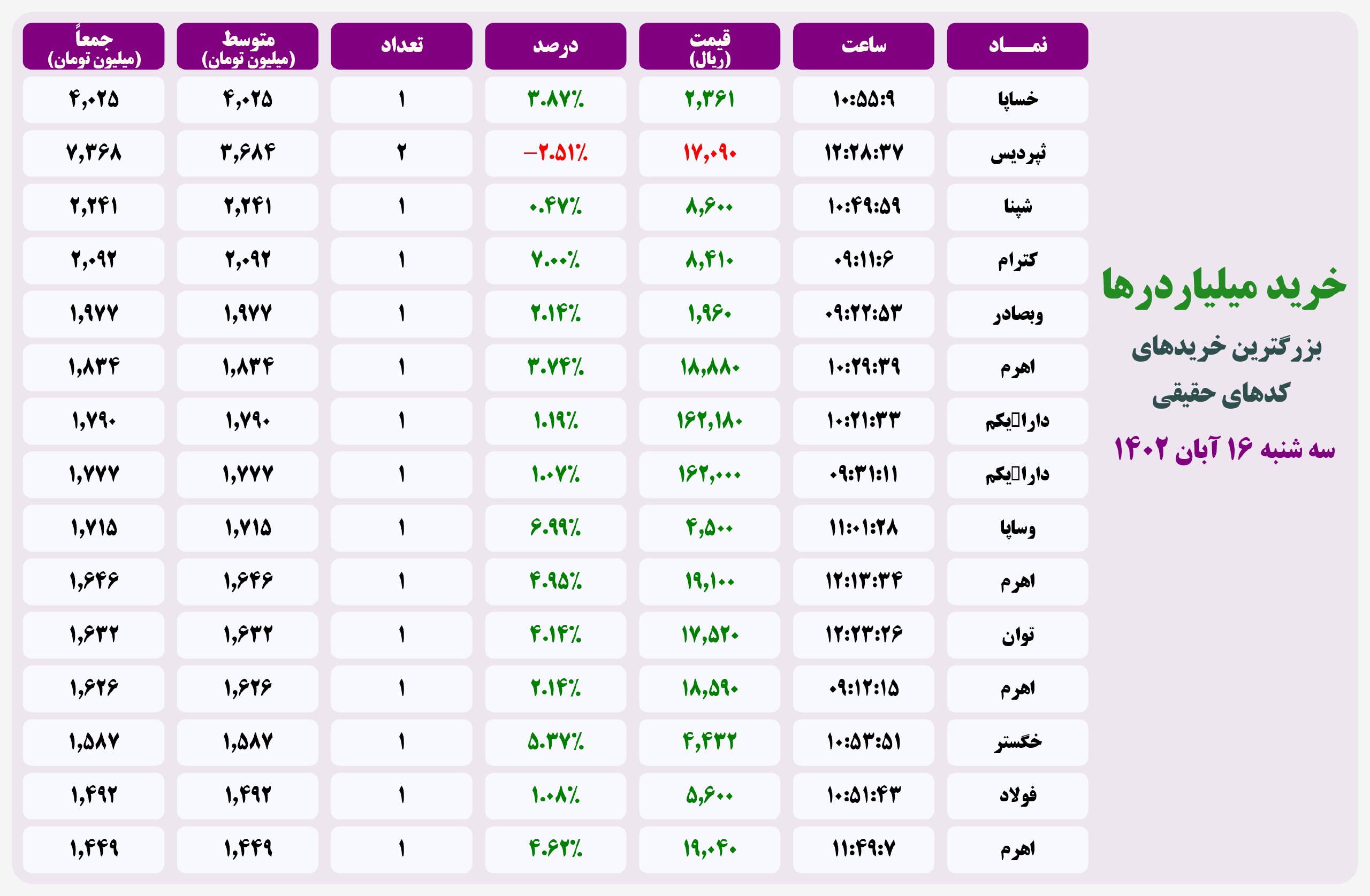Select the شپنا symbol cell
This screenshot has width=1370, height=896.
(1017, 206)
